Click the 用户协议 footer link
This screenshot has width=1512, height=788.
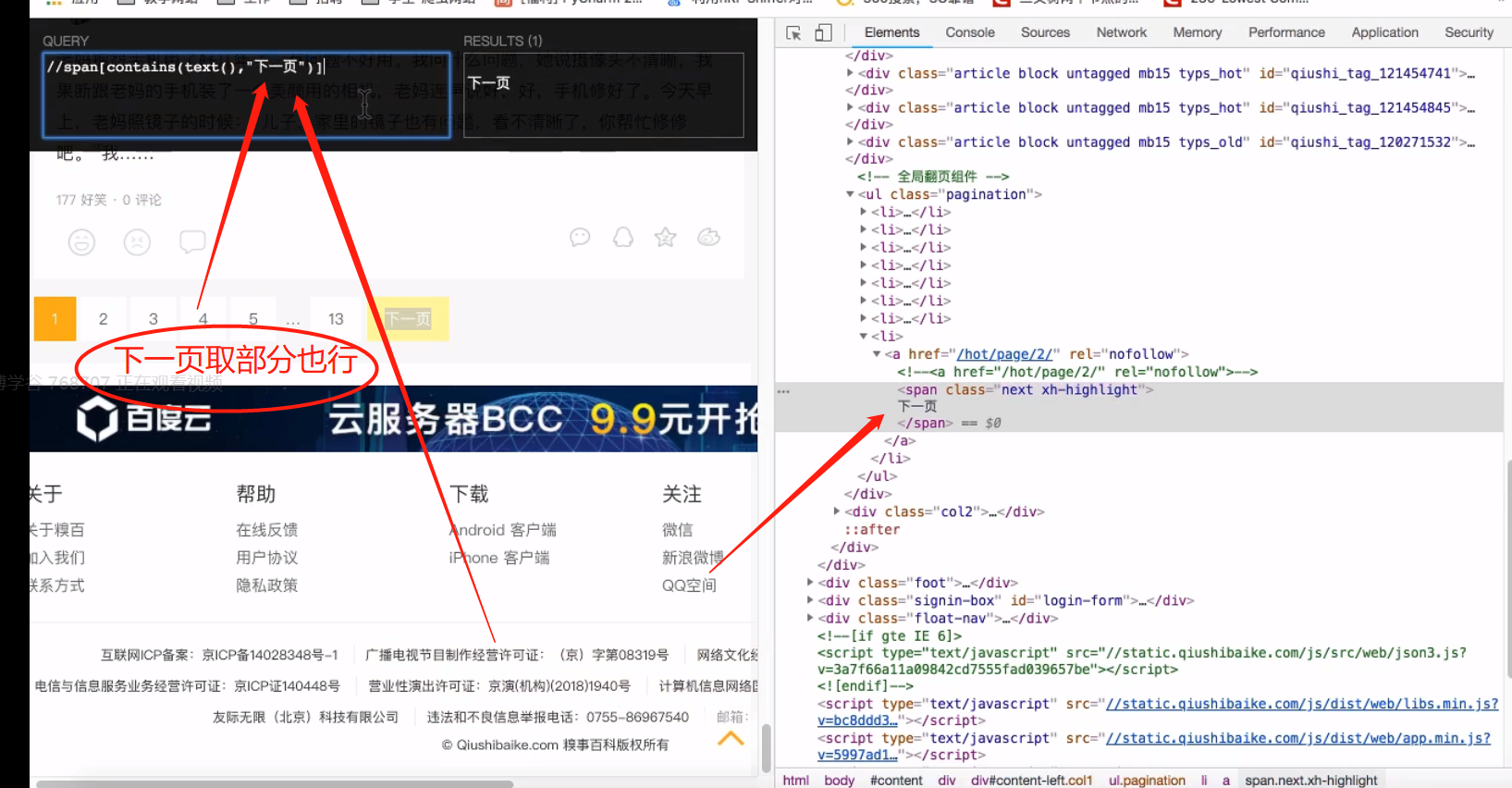coord(267,558)
